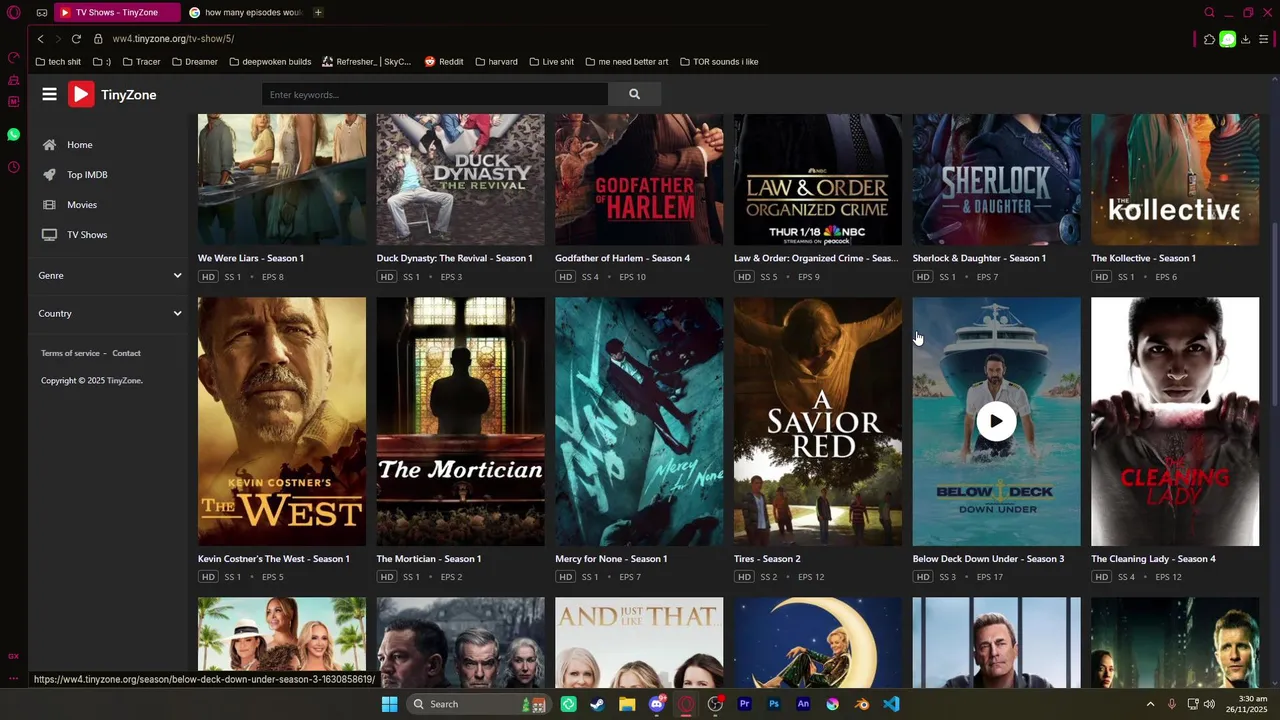Open the Refresher_ | SkyC... bookmark
This screenshot has height=720, width=1280.
tap(366, 62)
